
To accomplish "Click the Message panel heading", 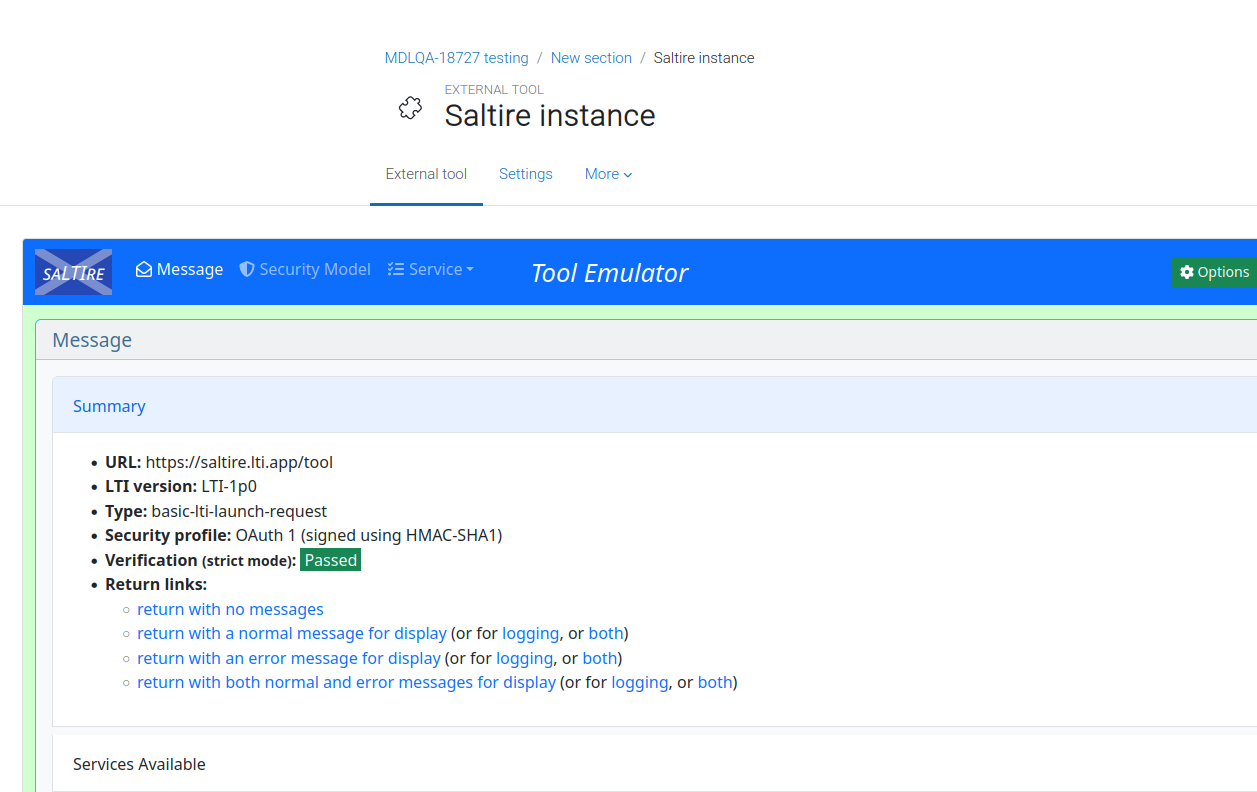I will coord(92,340).
